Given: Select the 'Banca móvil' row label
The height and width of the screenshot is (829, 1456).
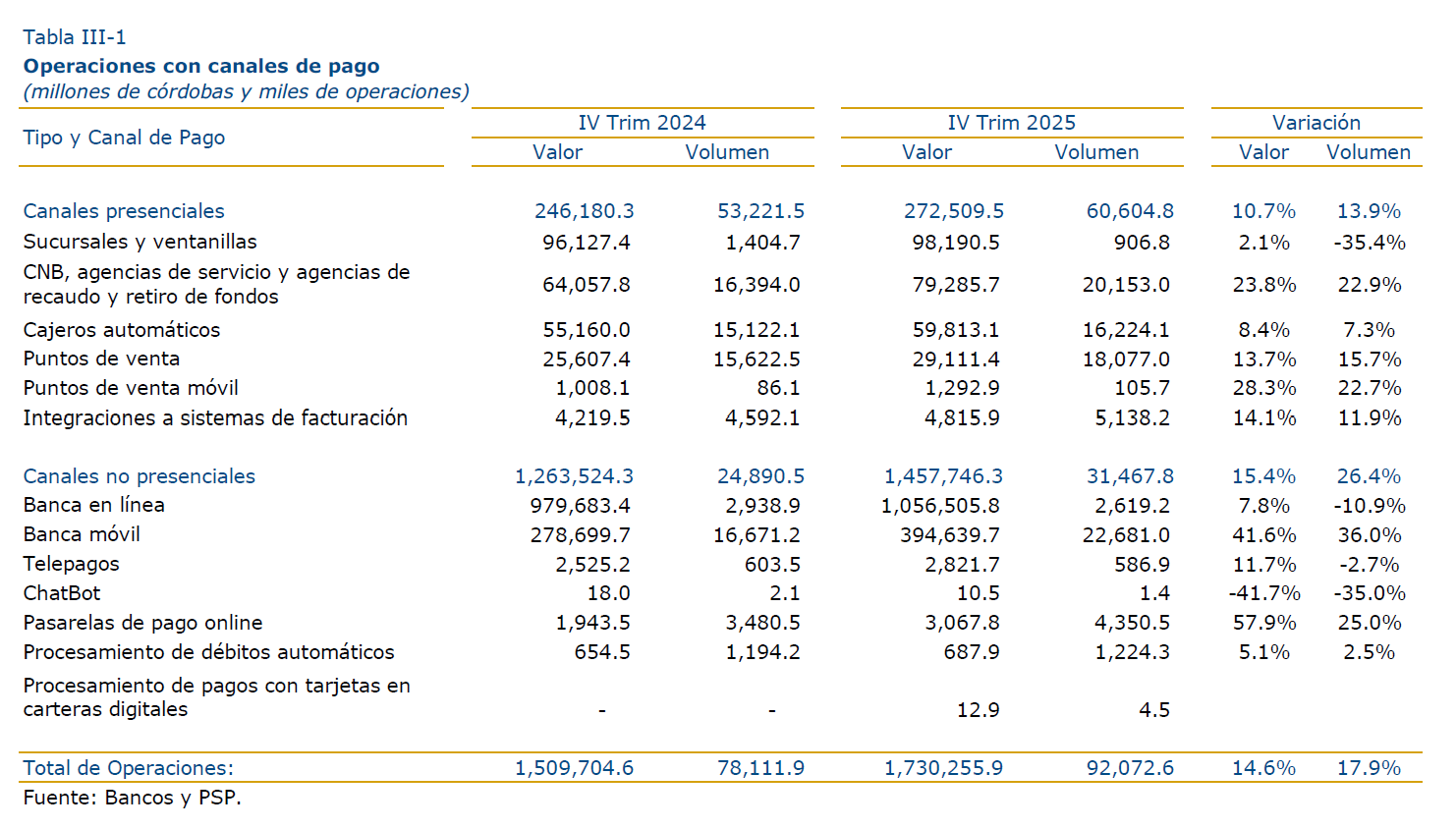Looking at the screenshot, I should point(82,534).
